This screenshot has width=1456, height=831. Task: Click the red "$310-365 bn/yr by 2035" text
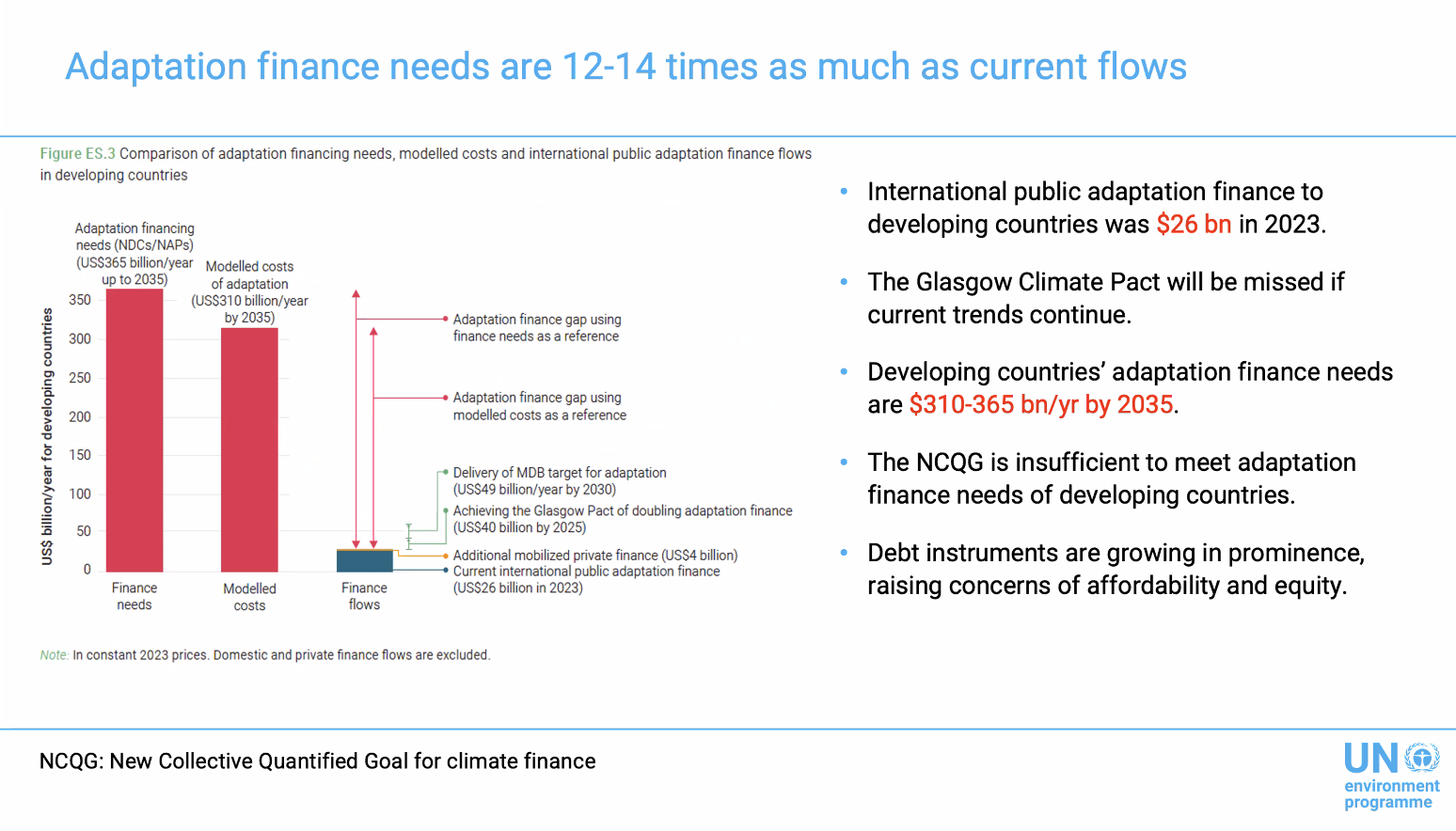pyautogui.click(x=1040, y=405)
